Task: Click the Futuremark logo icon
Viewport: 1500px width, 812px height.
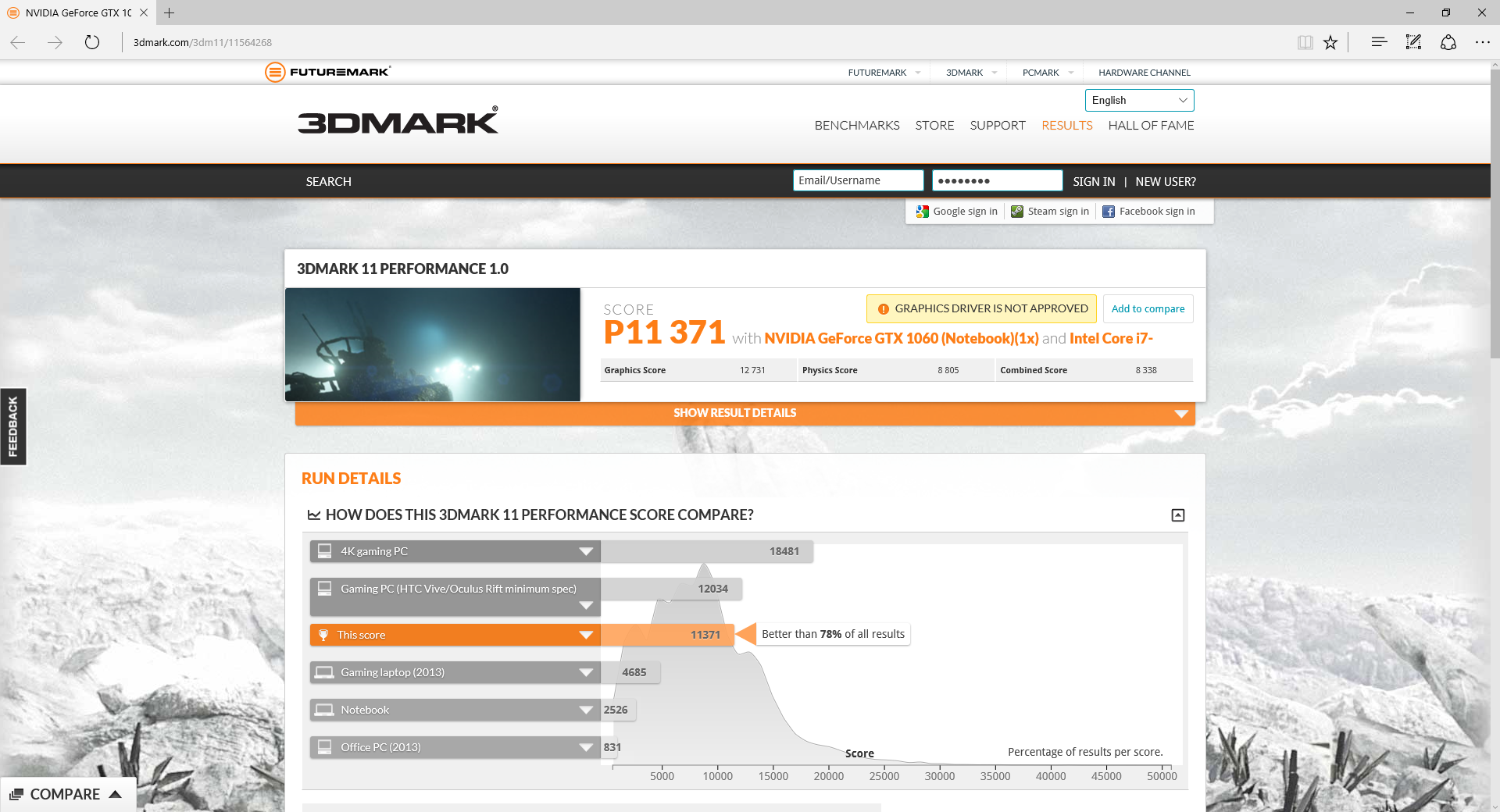Action: pos(275,72)
